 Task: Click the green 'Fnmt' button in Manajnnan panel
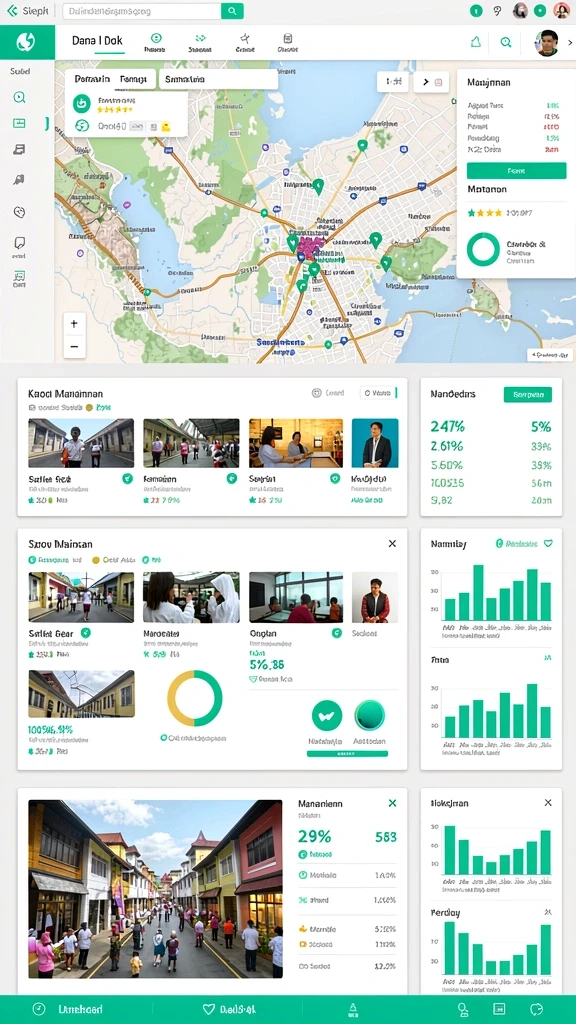(516, 170)
